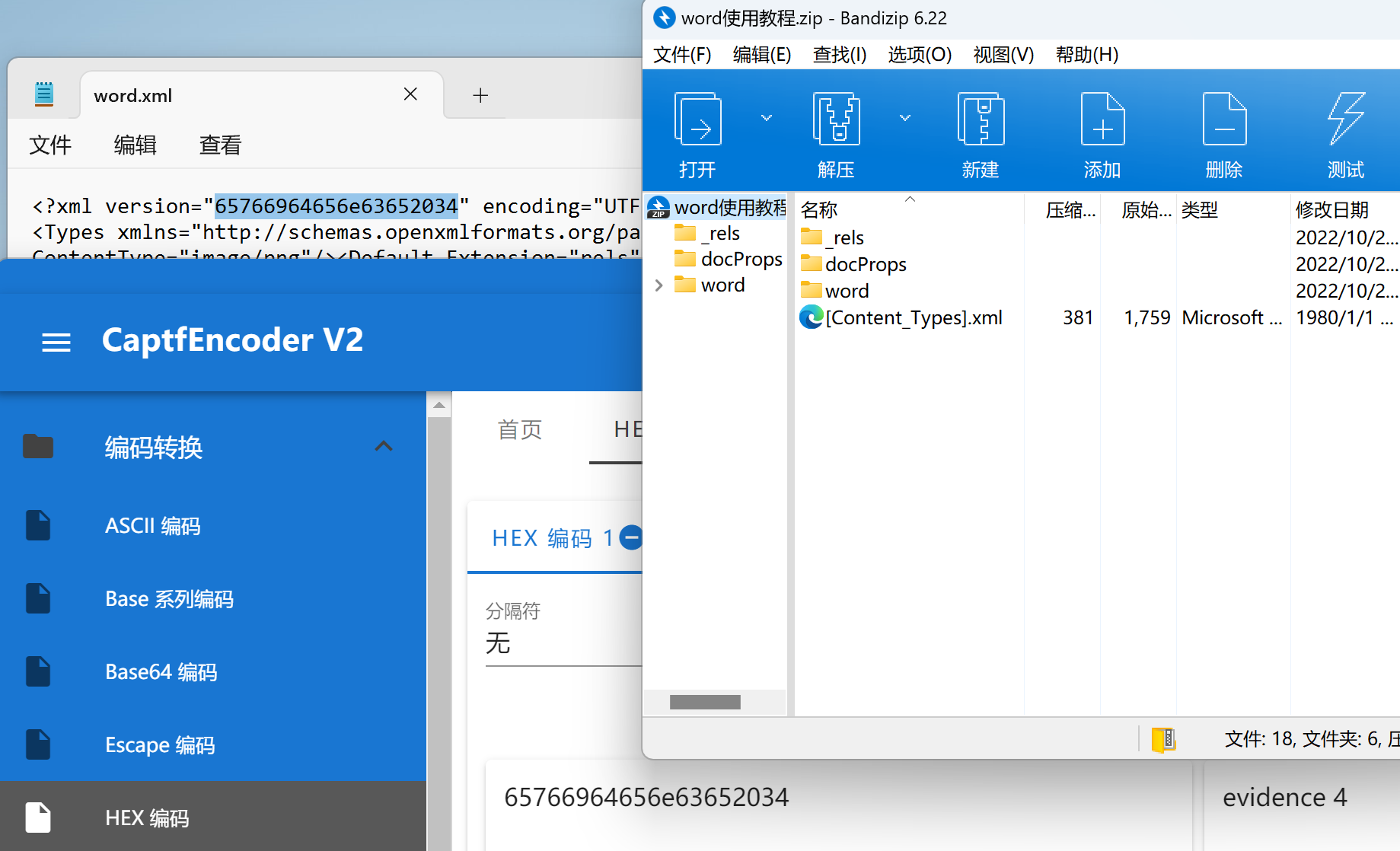Click the Test archive (测试) icon
Screen dimensions: 1400x851
pyautogui.click(x=1345, y=120)
